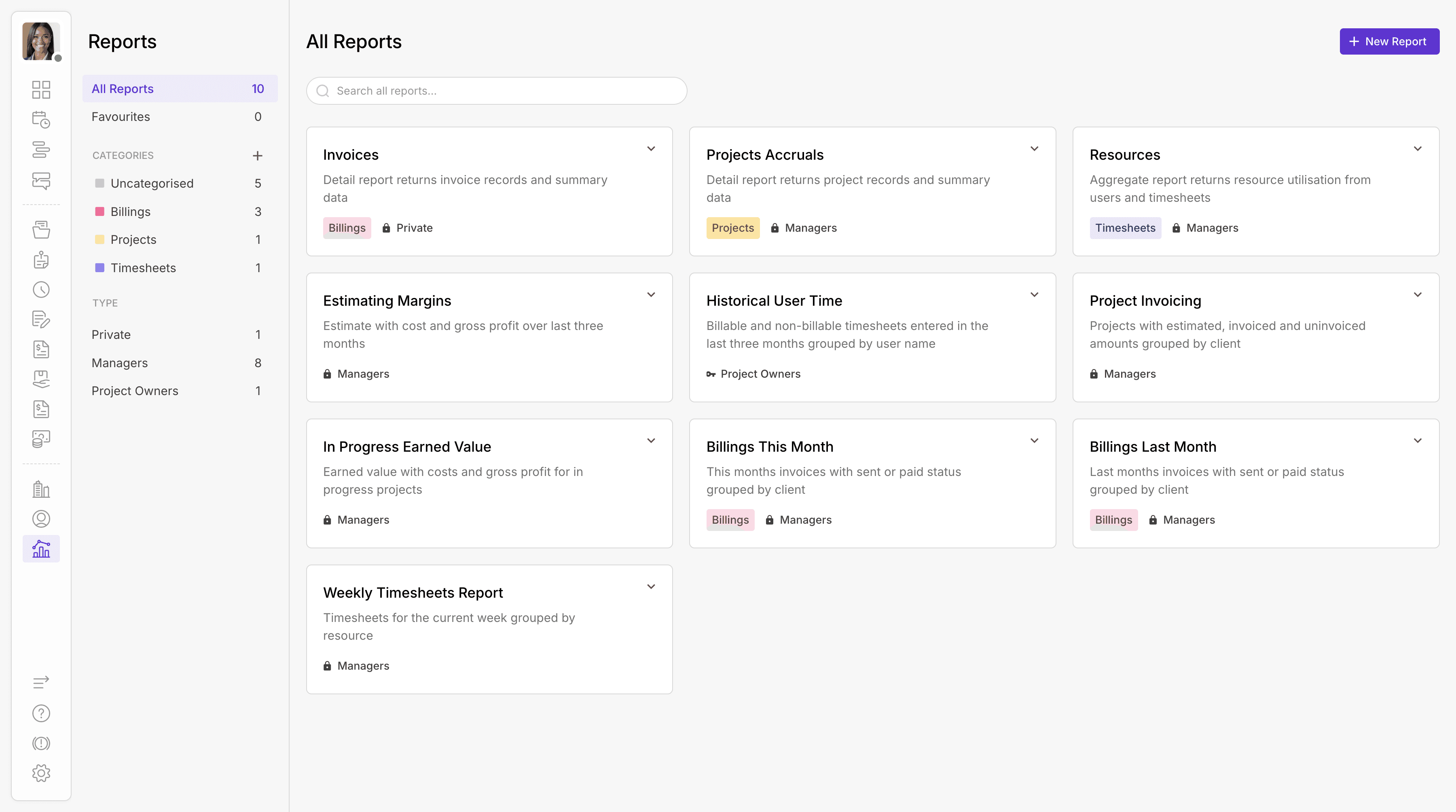1456x812 pixels.
Task: Open the user profile circle icon
Action: (x=41, y=519)
